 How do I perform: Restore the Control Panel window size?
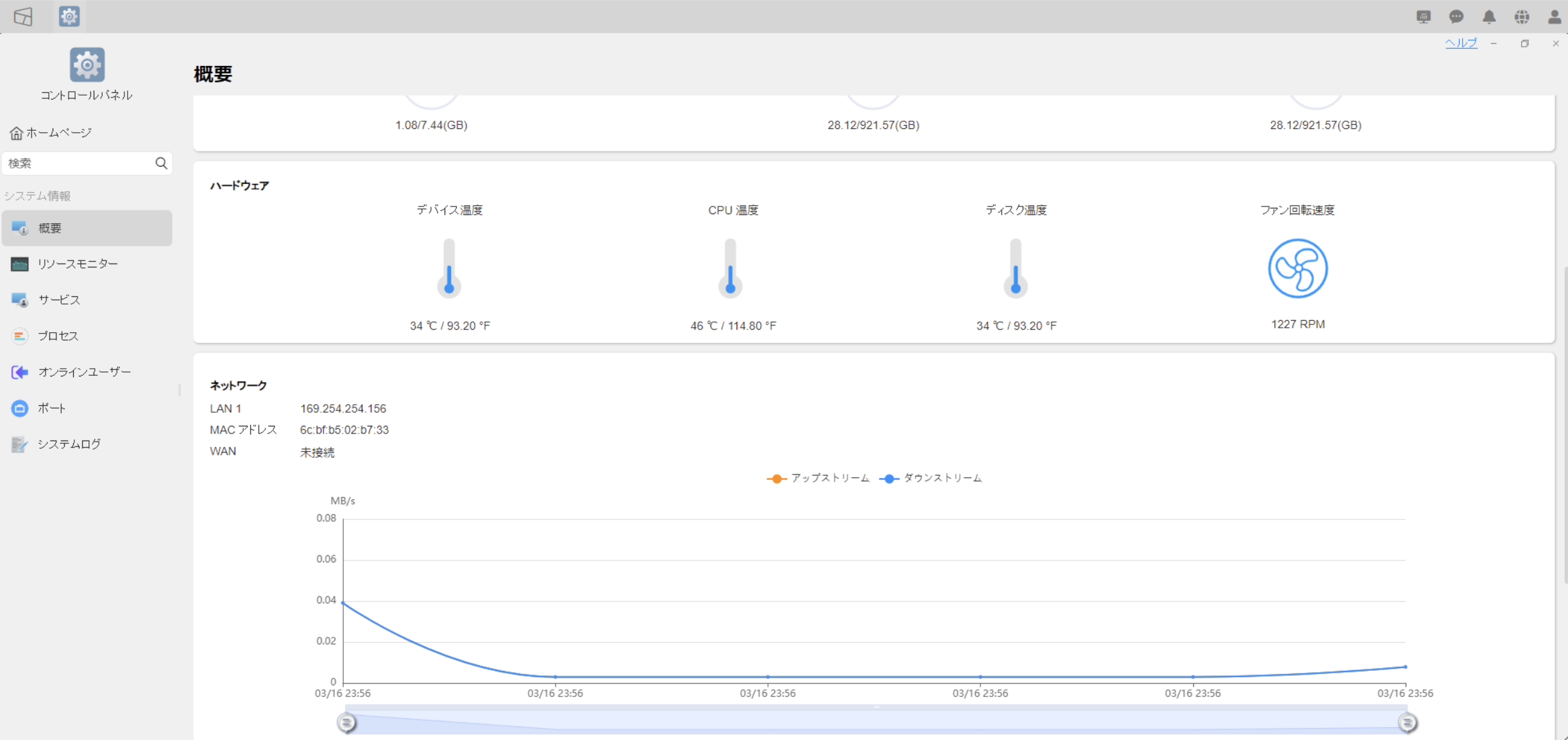pos(1525,44)
